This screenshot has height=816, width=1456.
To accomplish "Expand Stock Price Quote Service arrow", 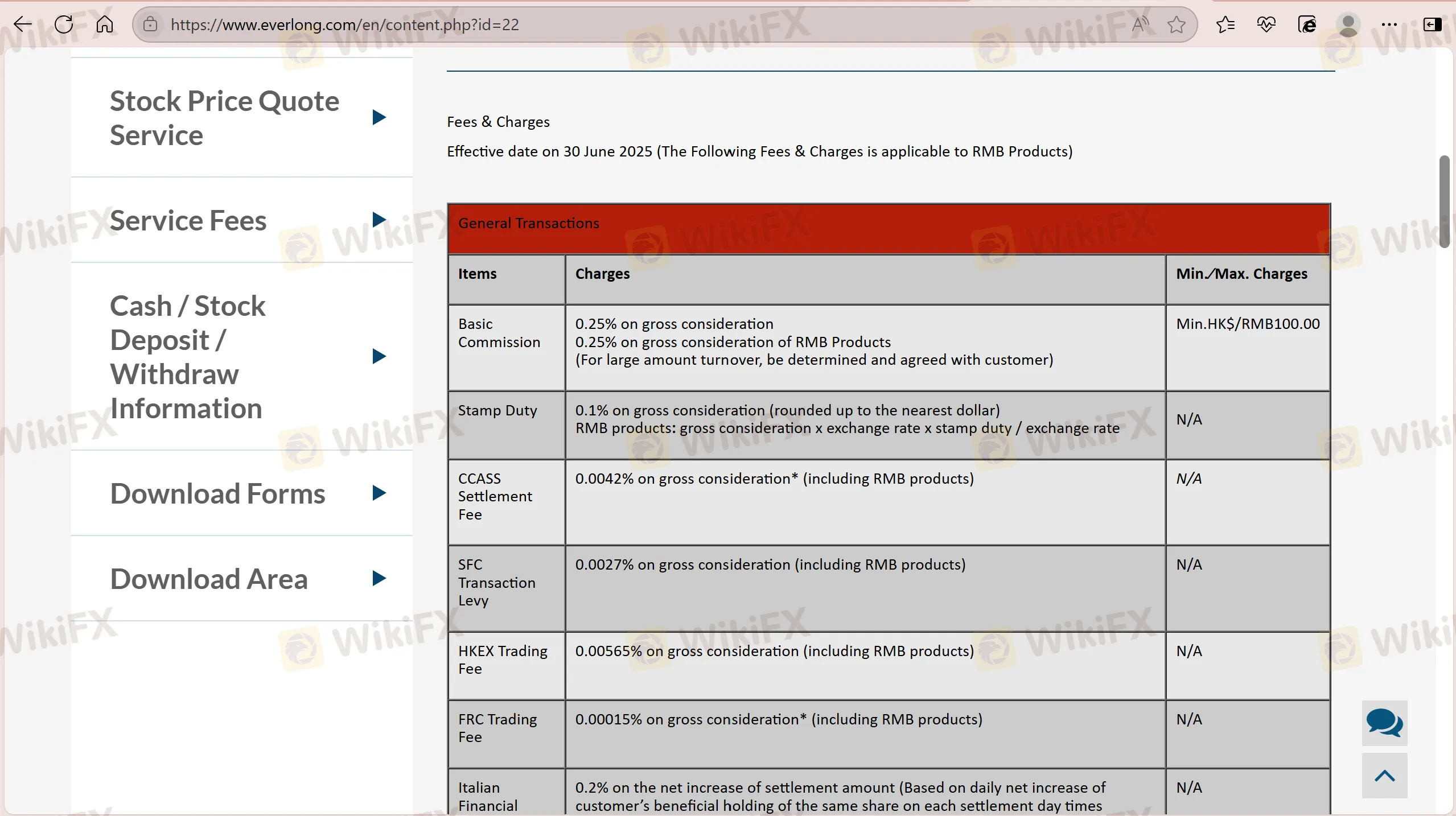I will tap(379, 117).
